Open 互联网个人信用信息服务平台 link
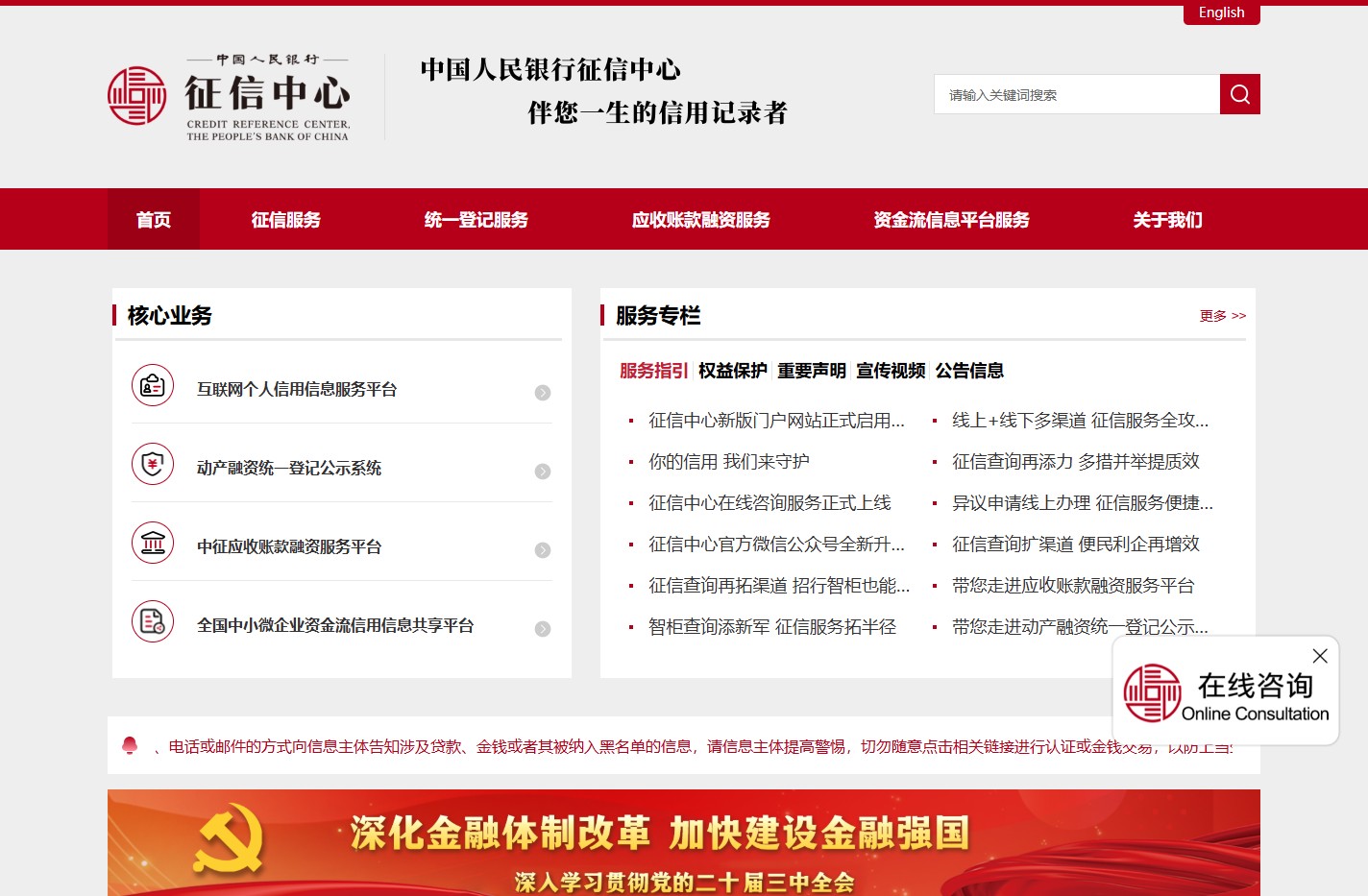The height and width of the screenshot is (896, 1368). pos(297,389)
